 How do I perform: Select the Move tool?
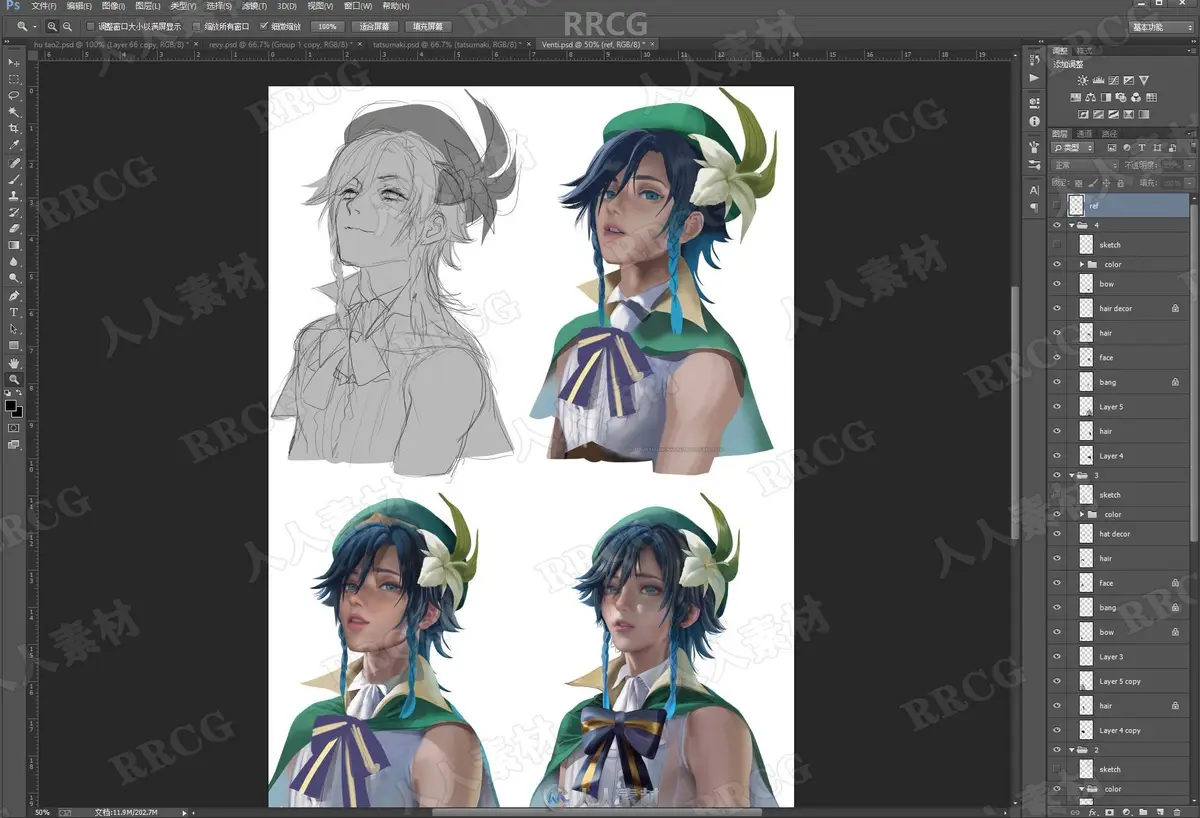point(14,62)
